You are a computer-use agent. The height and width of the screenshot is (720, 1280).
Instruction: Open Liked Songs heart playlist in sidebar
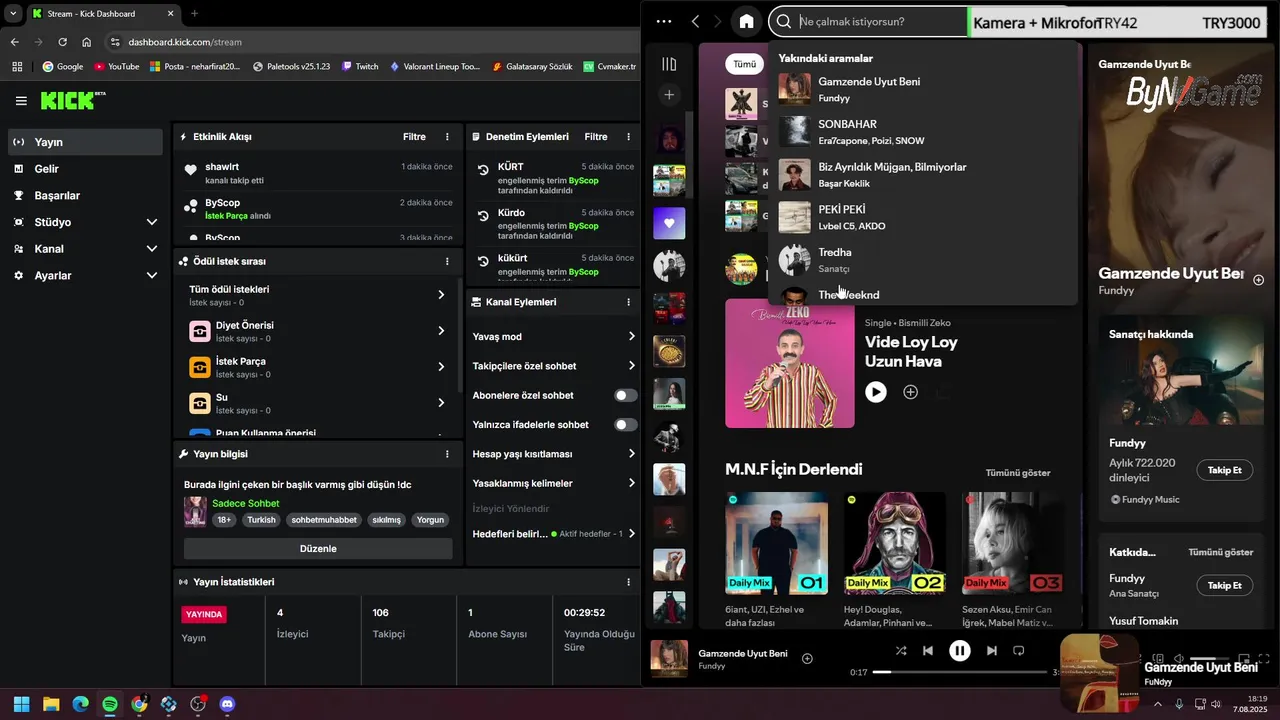pyautogui.click(x=669, y=223)
